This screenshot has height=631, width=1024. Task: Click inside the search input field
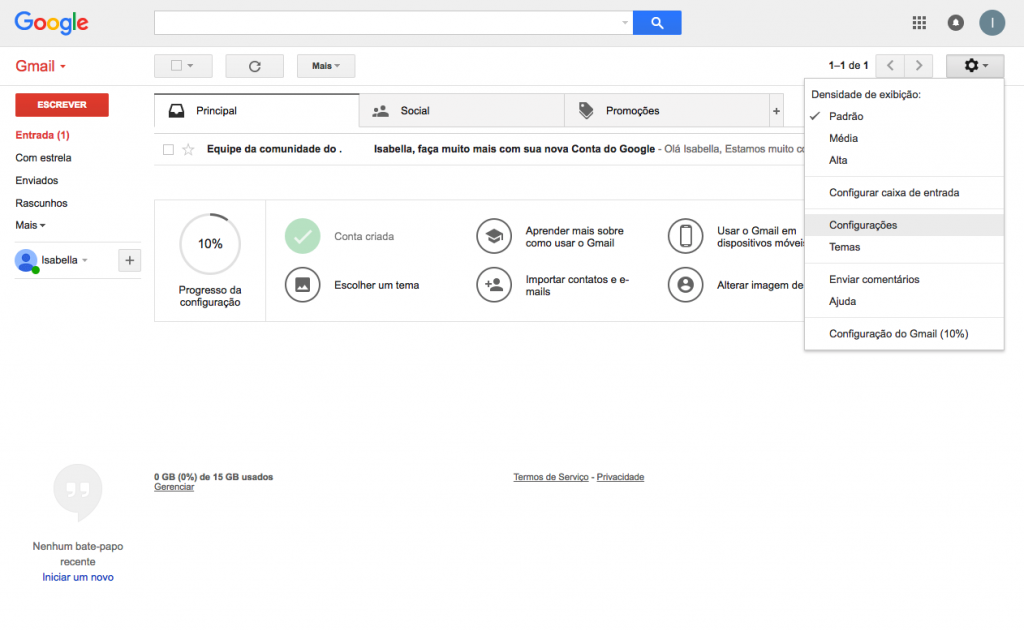(387, 23)
